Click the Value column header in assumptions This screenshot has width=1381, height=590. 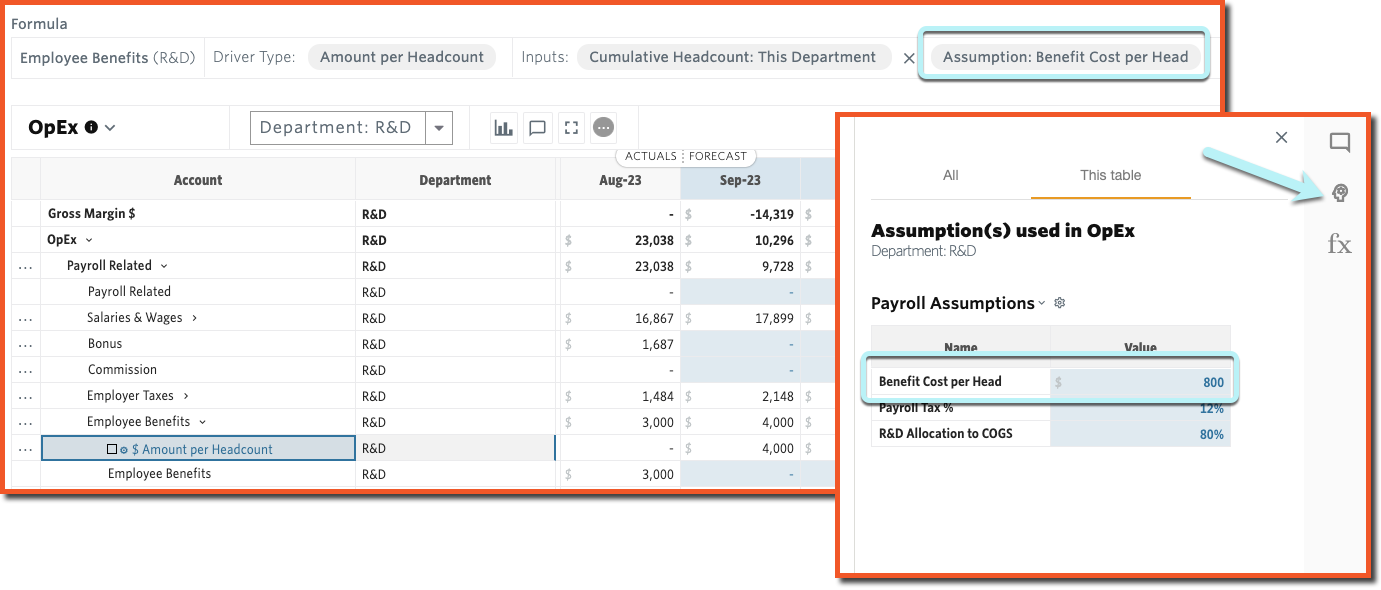click(x=1140, y=348)
